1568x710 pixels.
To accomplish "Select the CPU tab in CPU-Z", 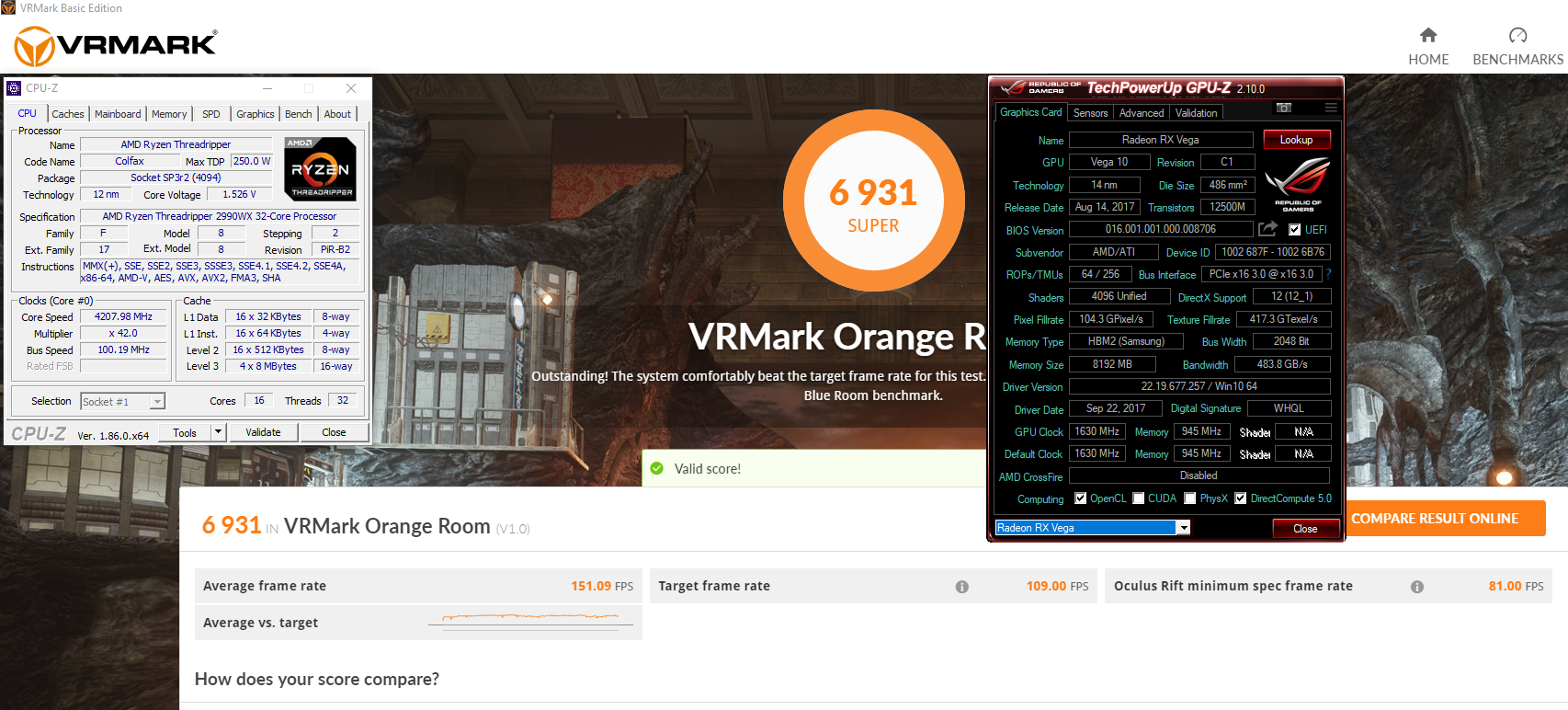I will click(28, 113).
